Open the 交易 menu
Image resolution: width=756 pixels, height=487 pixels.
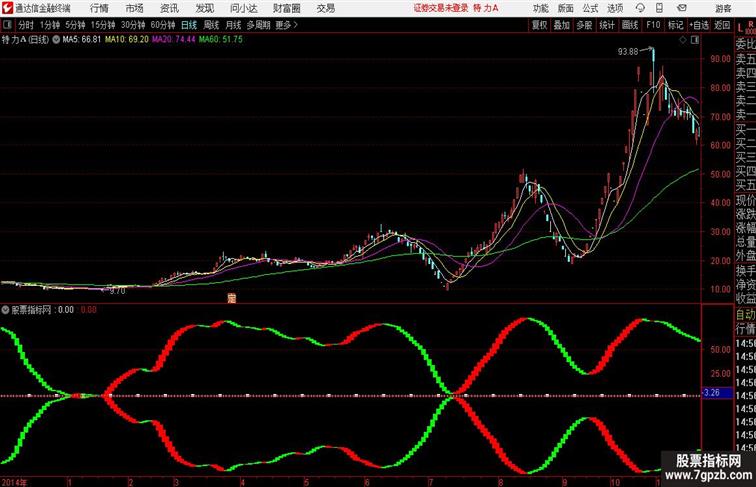point(325,8)
